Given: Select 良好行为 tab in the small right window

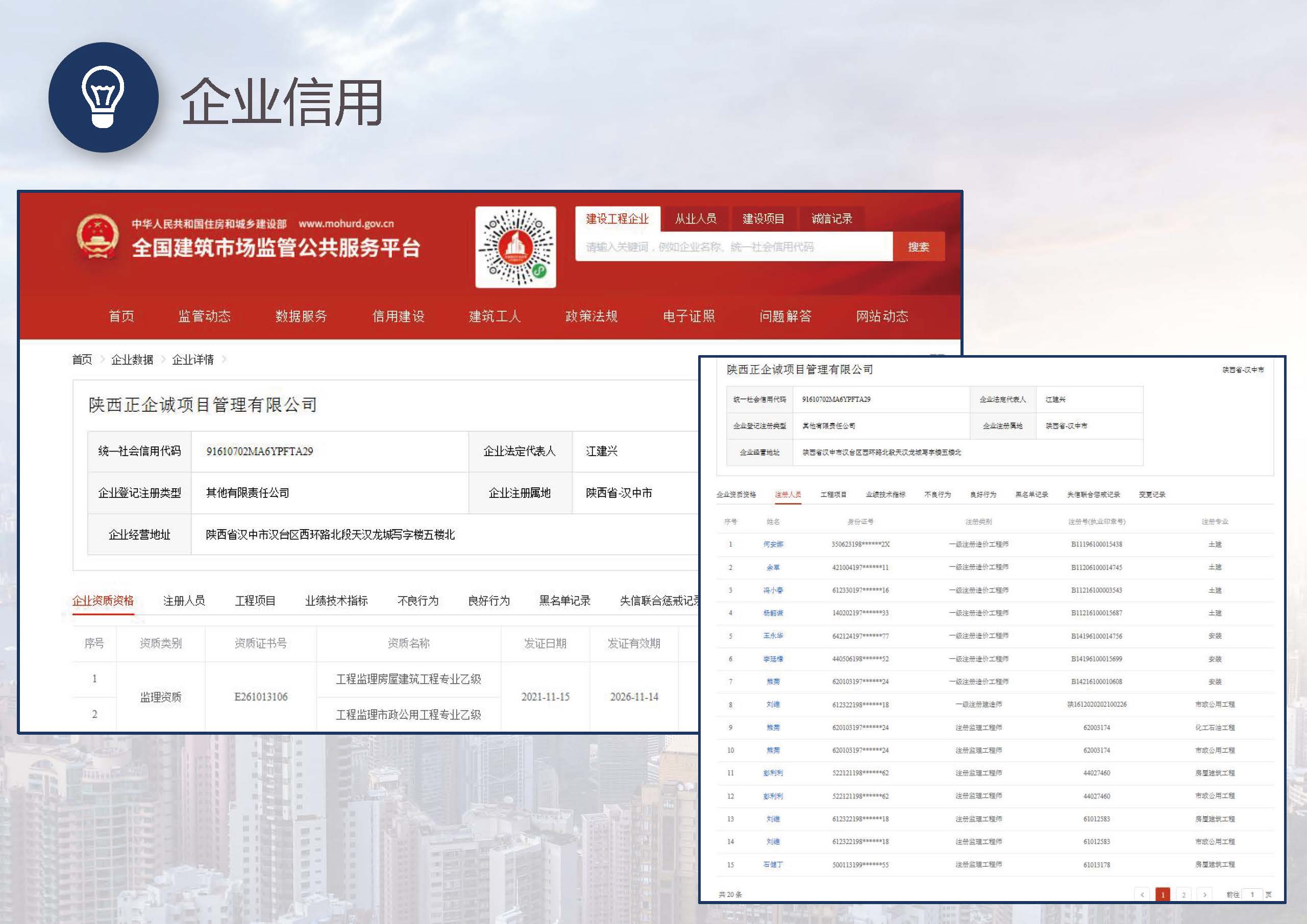Looking at the screenshot, I should coord(983,494).
